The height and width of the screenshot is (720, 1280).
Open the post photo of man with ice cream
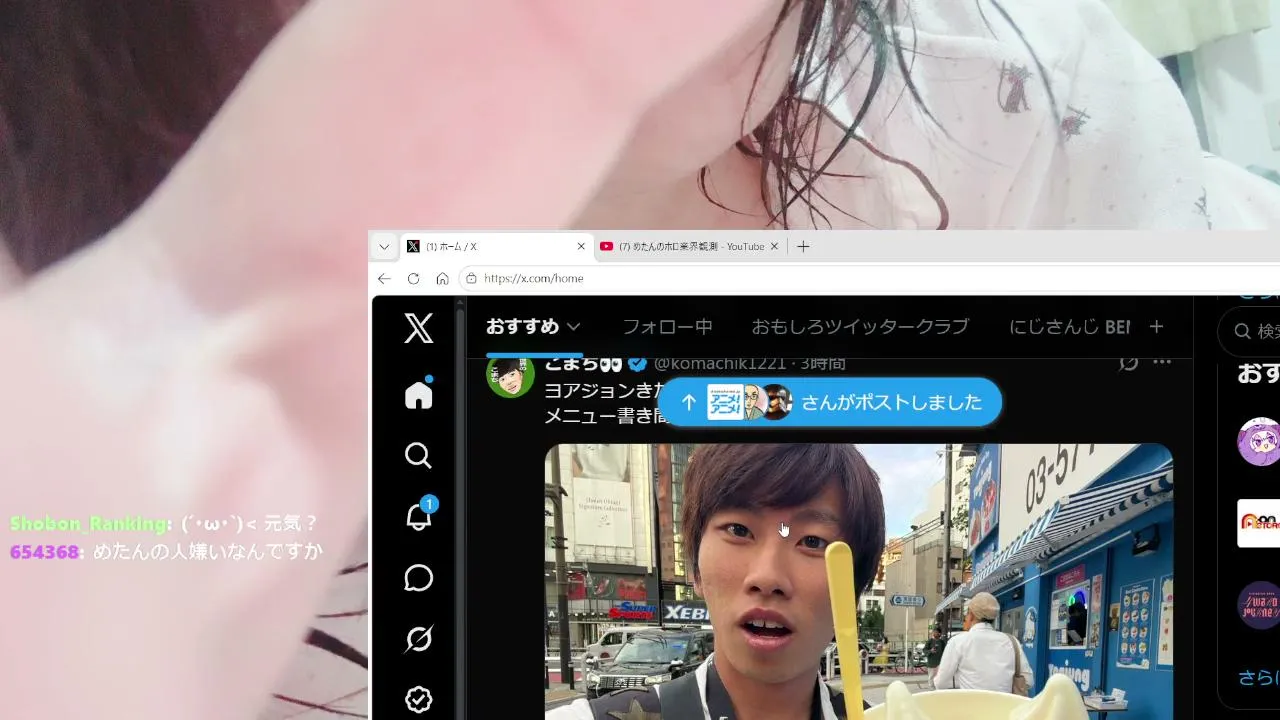click(858, 582)
